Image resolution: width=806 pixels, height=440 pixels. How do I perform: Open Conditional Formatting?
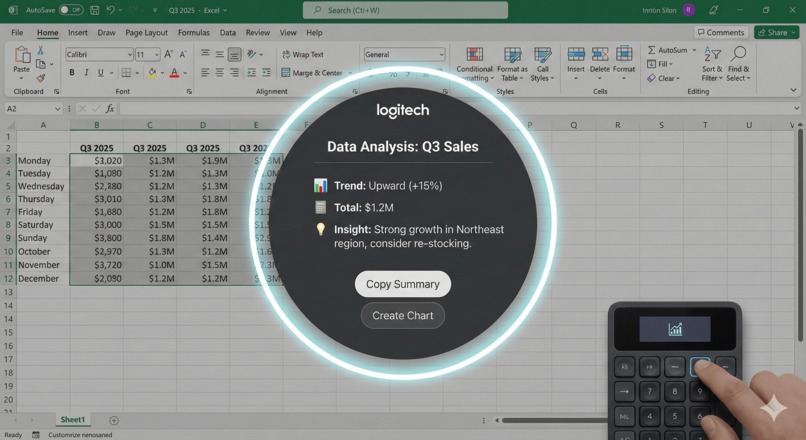coord(474,64)
